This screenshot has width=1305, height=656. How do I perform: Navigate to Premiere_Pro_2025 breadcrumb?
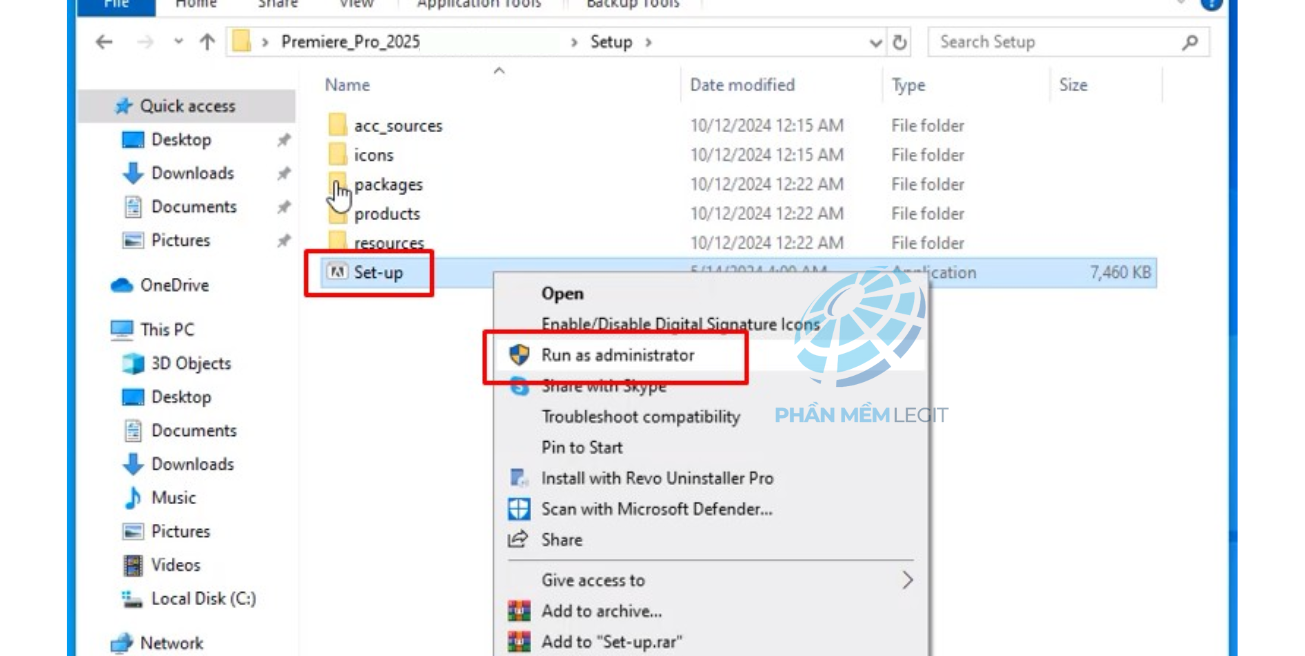coord(350,42)
